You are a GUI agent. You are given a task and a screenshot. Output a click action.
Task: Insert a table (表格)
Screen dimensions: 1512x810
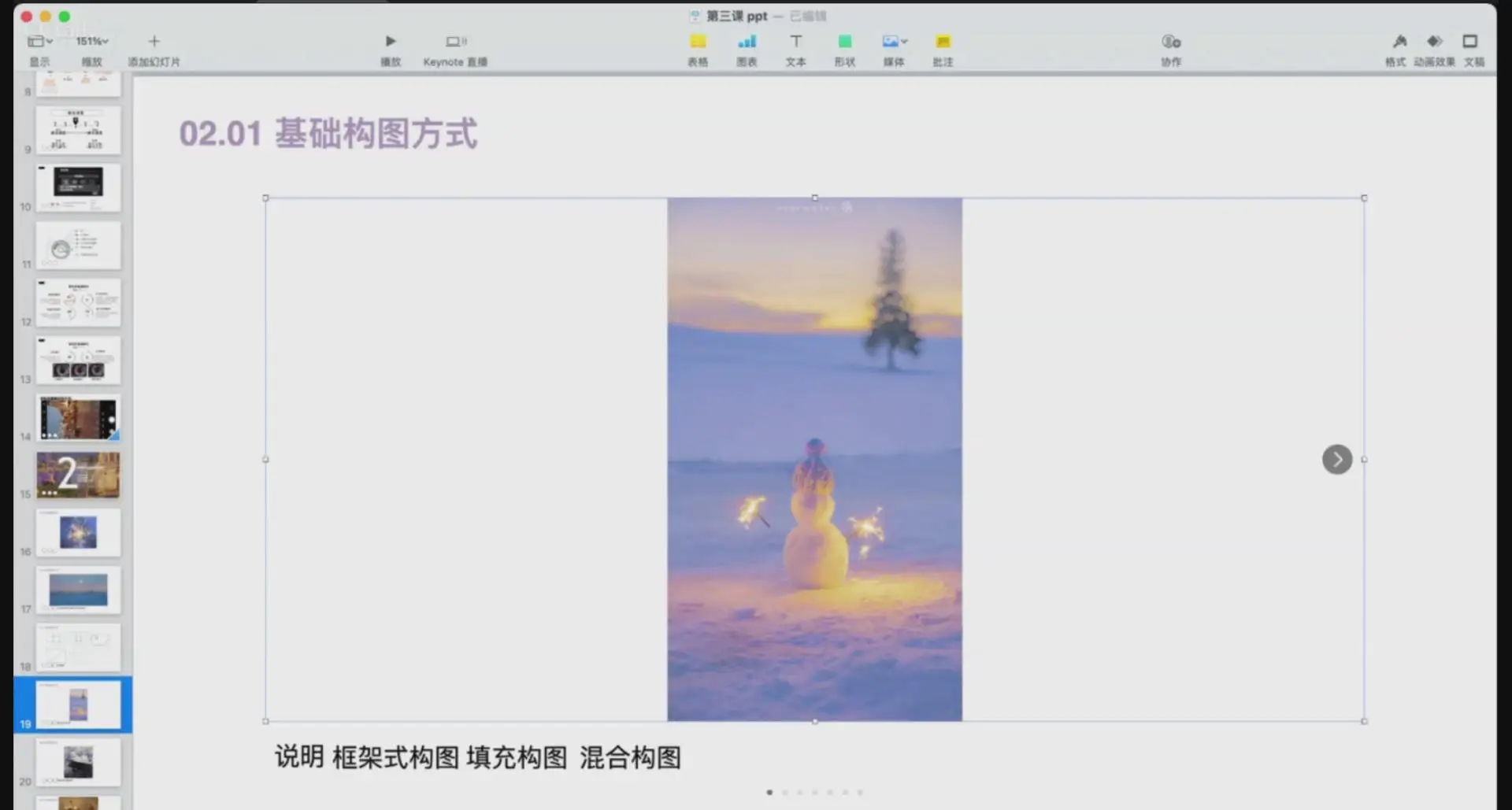(x=698, y=41)
